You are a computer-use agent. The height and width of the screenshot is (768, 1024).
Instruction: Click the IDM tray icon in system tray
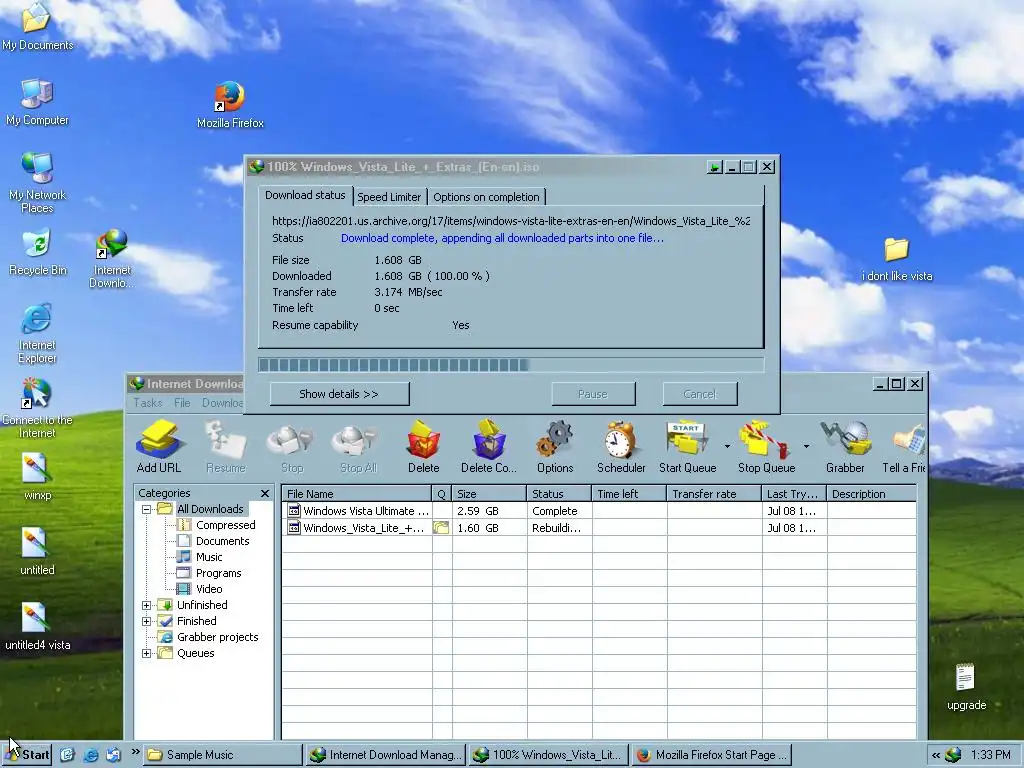click(953, 755)
